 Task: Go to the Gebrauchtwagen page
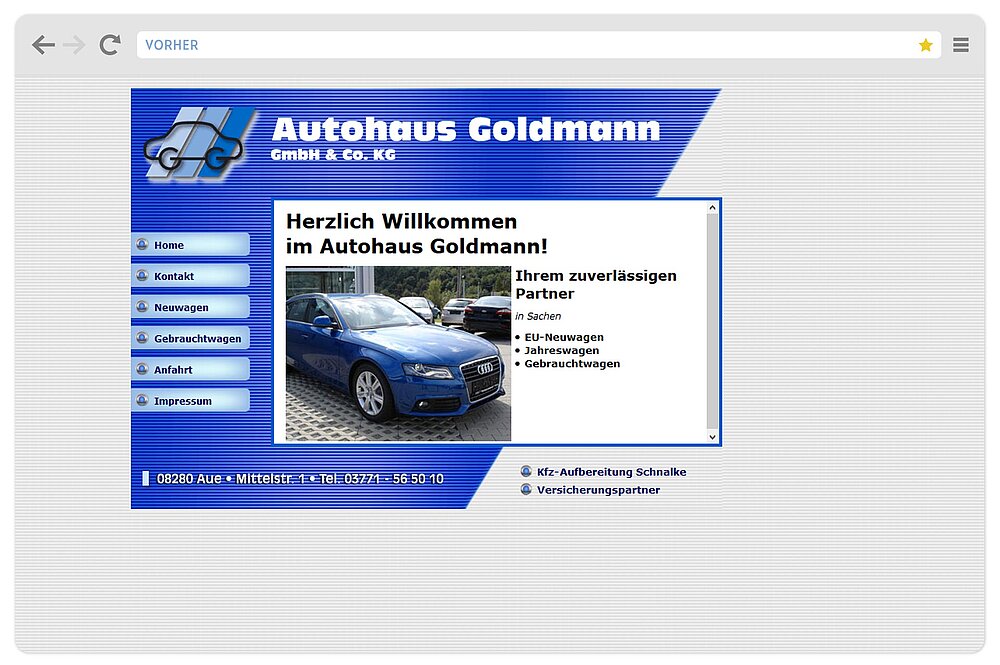click(x=191, y=339)
